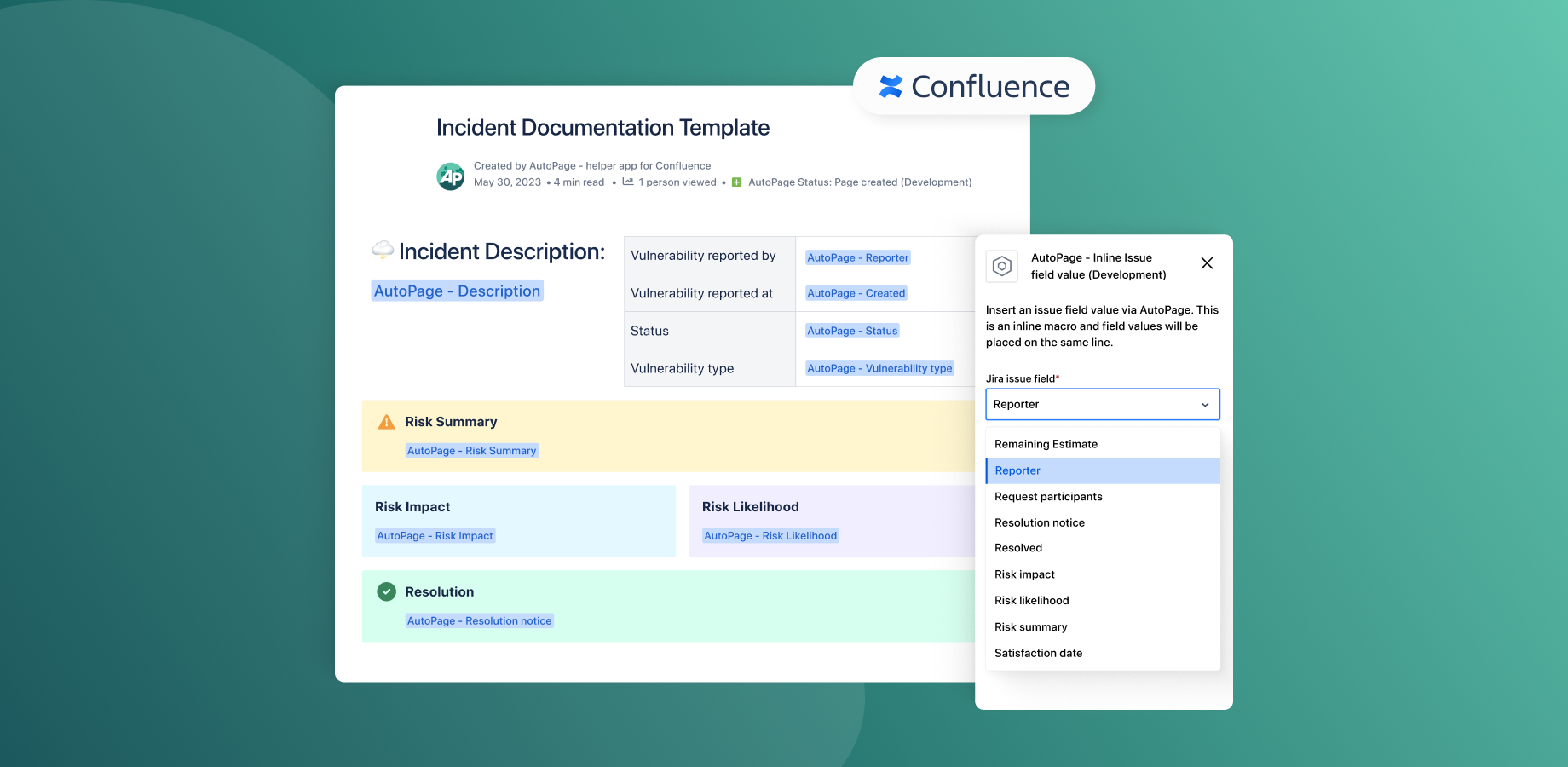Open the AutoPage - Risk Impact macro

tap(435, 536)
